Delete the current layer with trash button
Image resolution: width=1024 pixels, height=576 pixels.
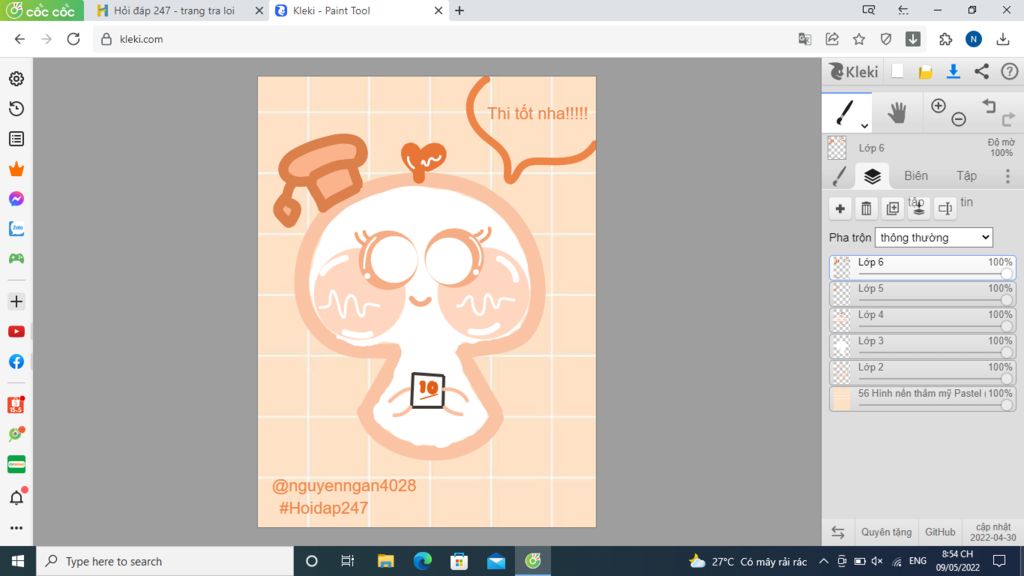click(x=866, y=208)
